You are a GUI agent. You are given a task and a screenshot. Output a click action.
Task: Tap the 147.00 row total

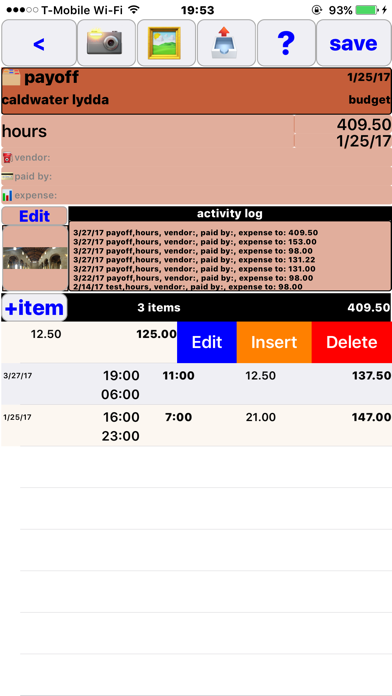pyautogui.click(x=372, y=417)
